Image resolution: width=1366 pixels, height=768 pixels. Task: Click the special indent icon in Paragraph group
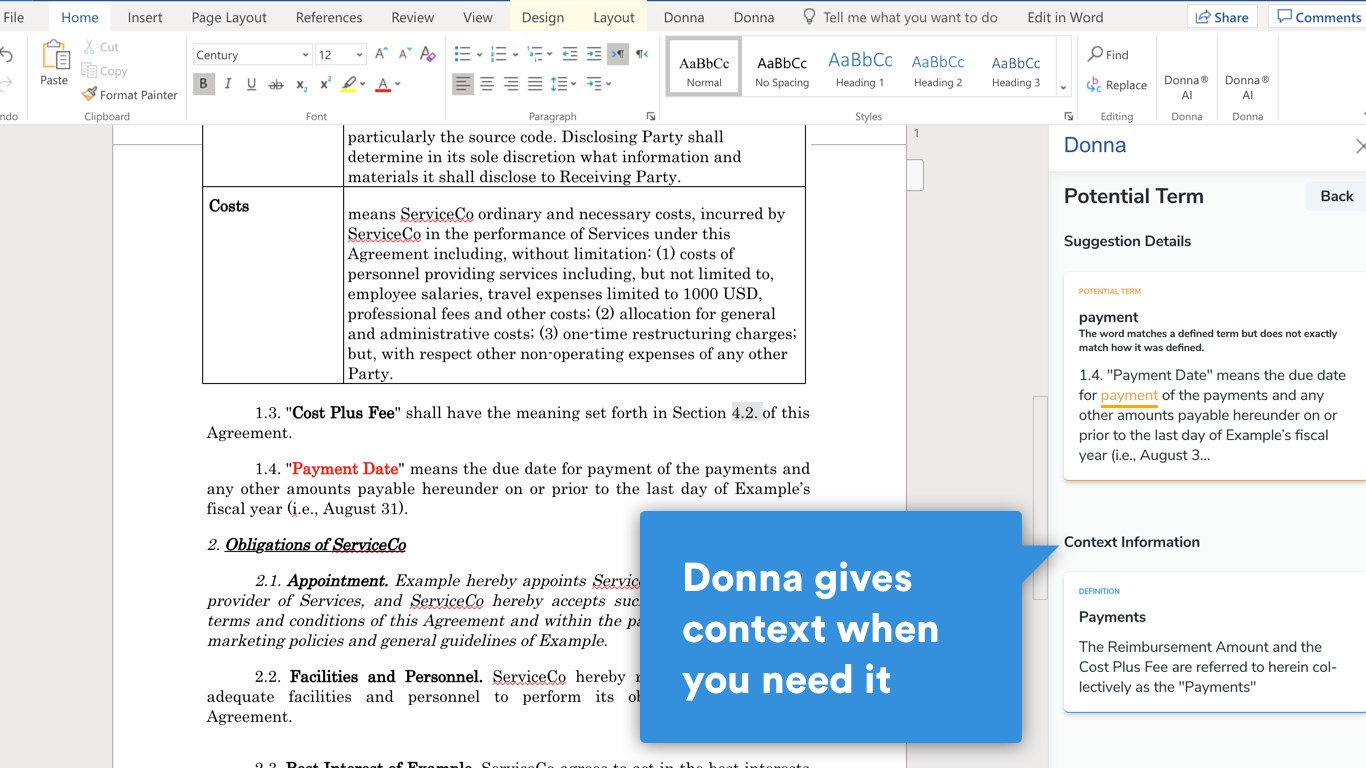pos(594,84)
